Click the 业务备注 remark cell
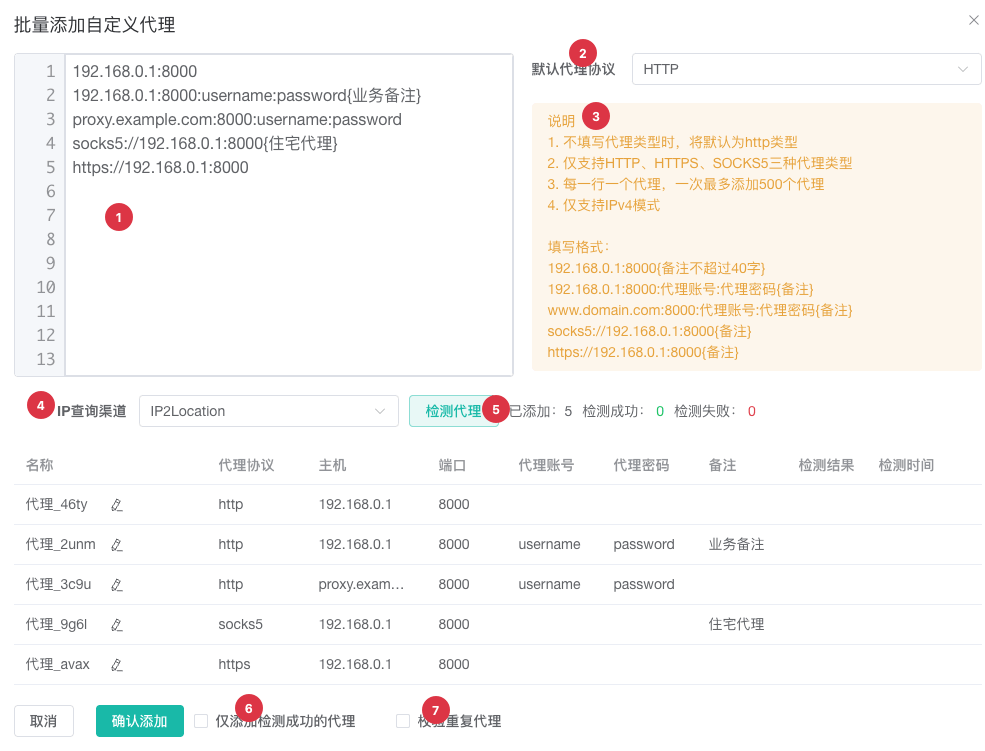 [736, 544]
